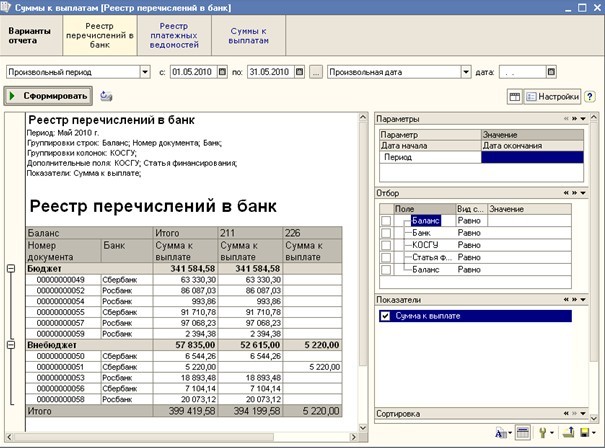Click the Сформировать button
605x448 pixels.
coord(49,96)
